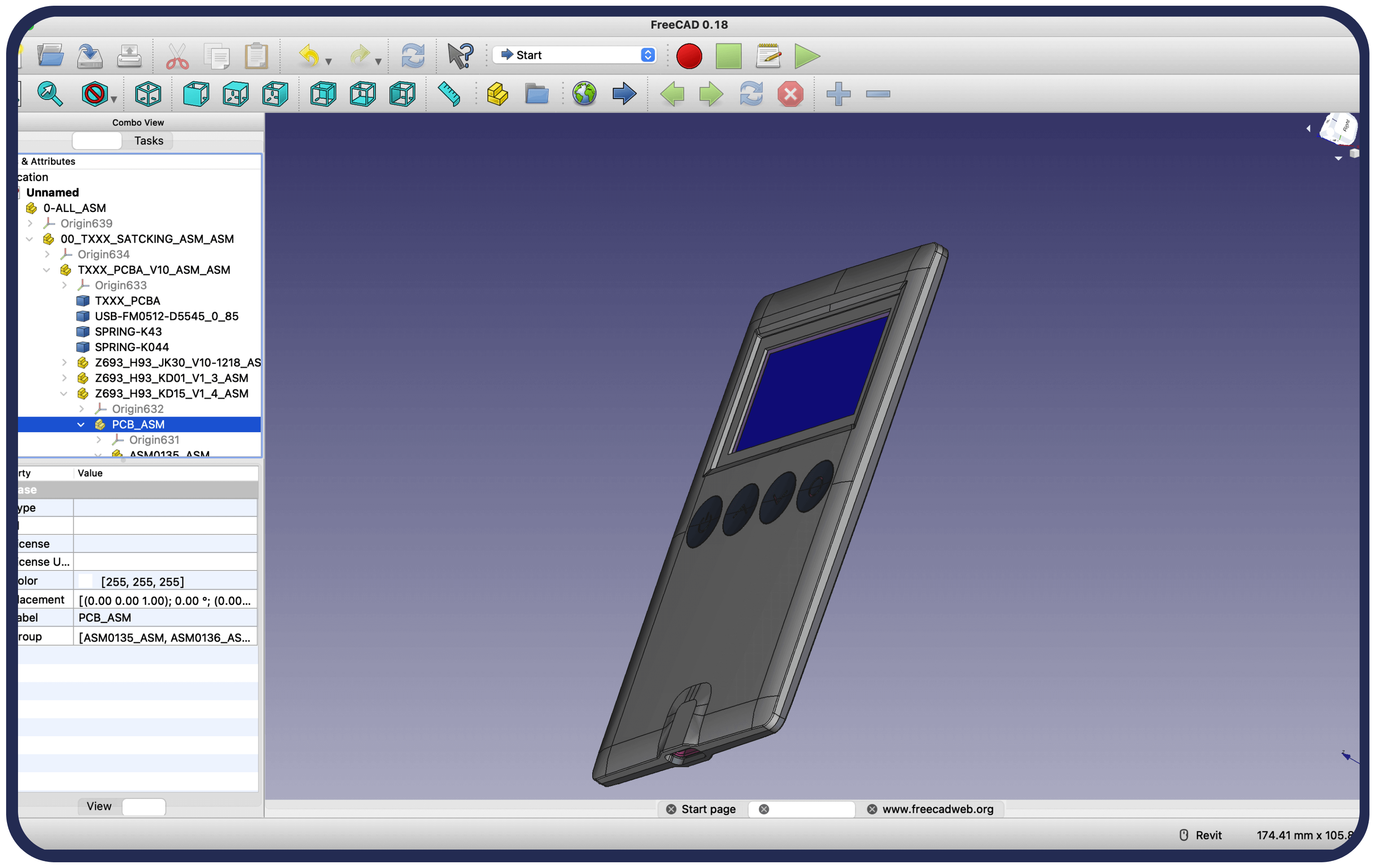Screen dimensions: 1376x868
Task: Select the 0-ALL_ASM tree item
Action: pos(74,208)
